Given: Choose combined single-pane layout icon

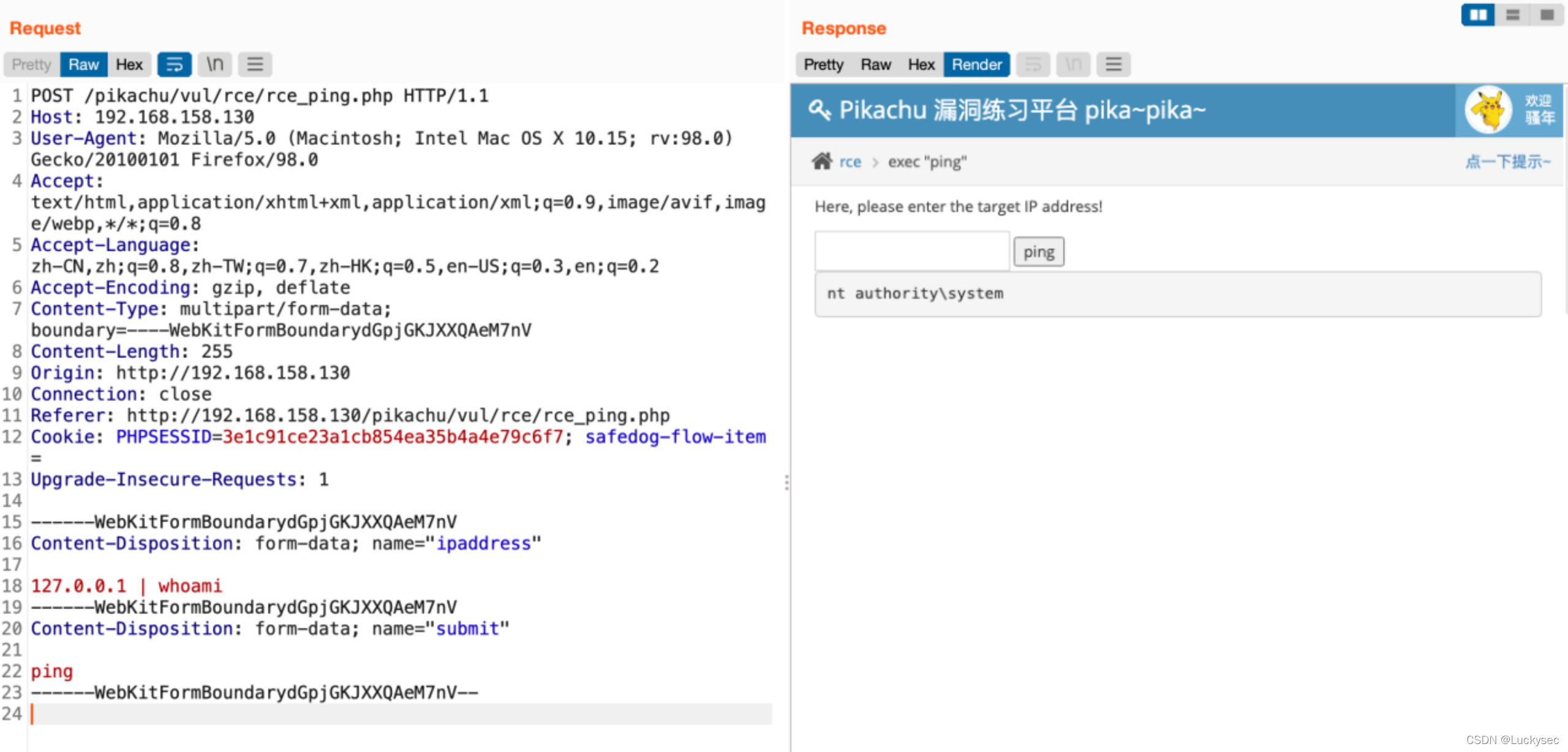Looking at the screenshot, I should (1547, 15).
